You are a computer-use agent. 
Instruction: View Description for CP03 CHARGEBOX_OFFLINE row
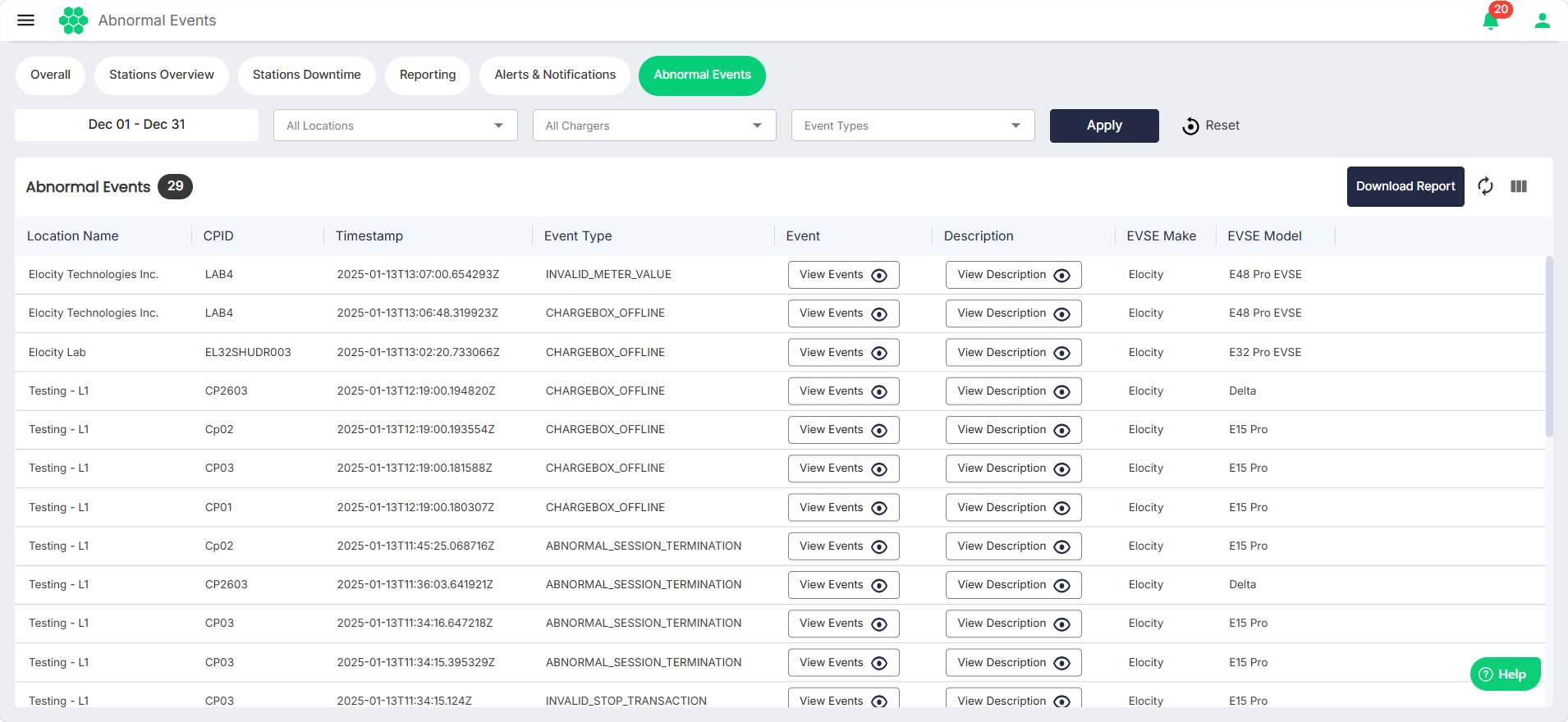coord(1013,468)
